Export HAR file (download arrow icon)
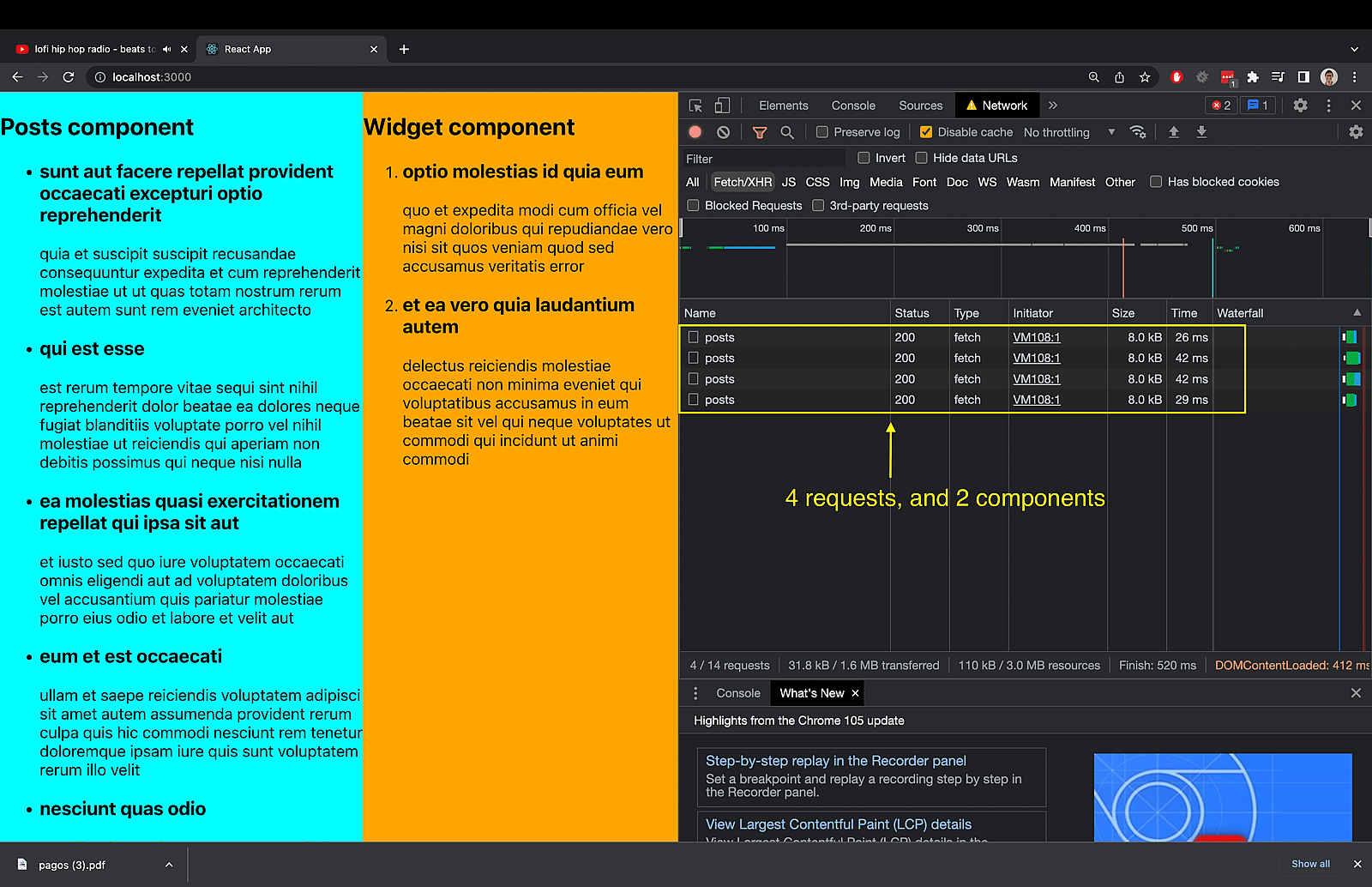 [1200, 131]
